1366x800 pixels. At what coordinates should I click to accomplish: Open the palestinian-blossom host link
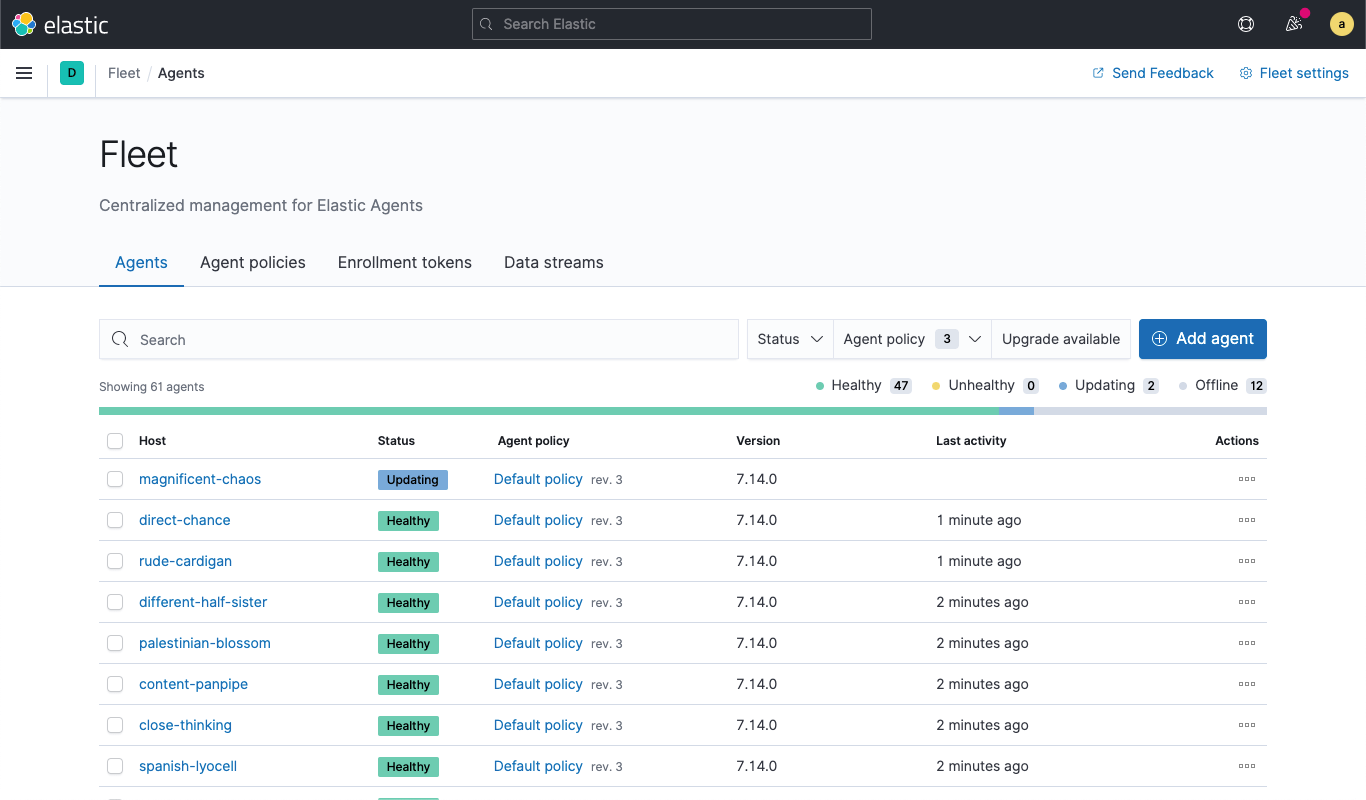tap(205, 643)
